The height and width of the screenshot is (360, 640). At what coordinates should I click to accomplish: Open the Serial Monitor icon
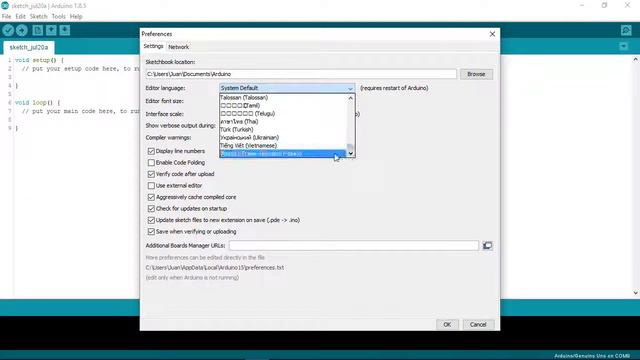(x=626, y=30)
